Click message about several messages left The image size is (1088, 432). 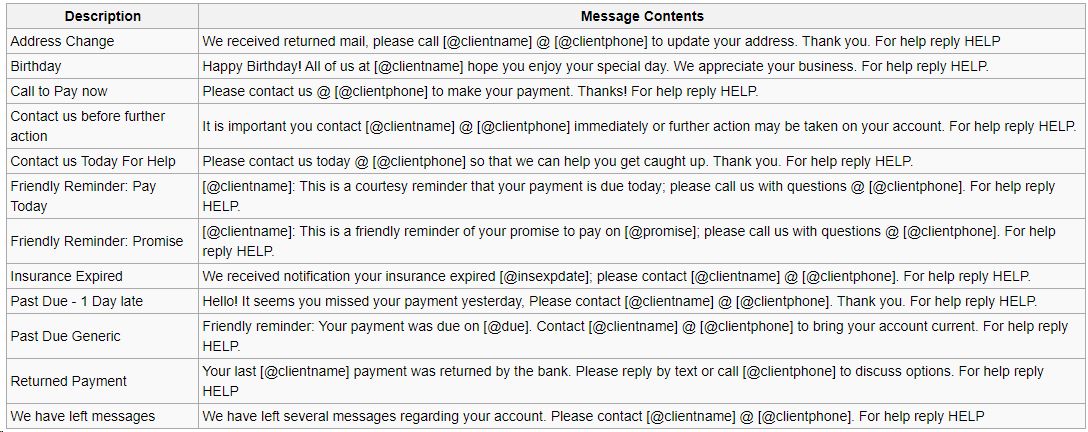pos(593,417)
